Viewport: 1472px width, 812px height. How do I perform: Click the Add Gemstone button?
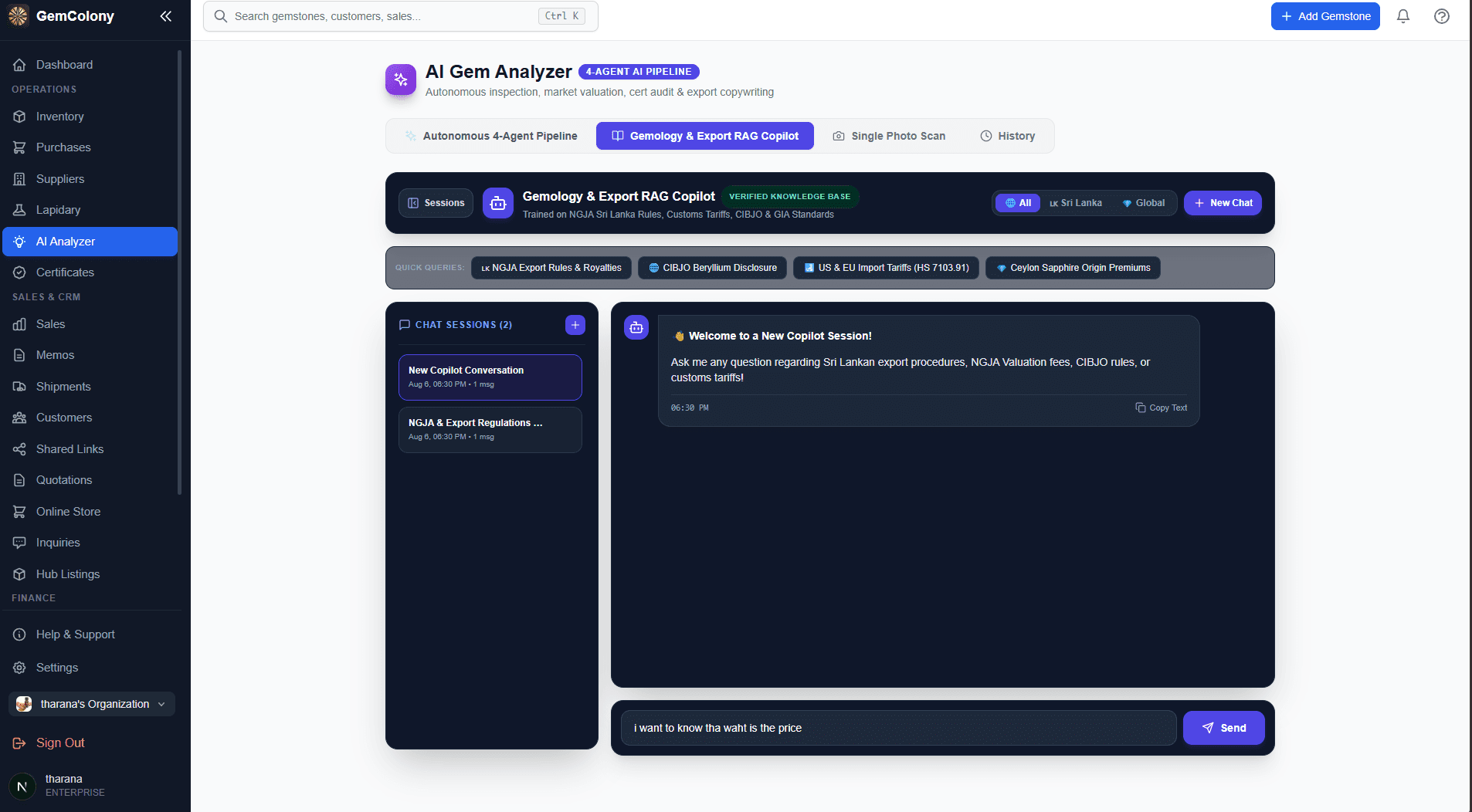1325,16
